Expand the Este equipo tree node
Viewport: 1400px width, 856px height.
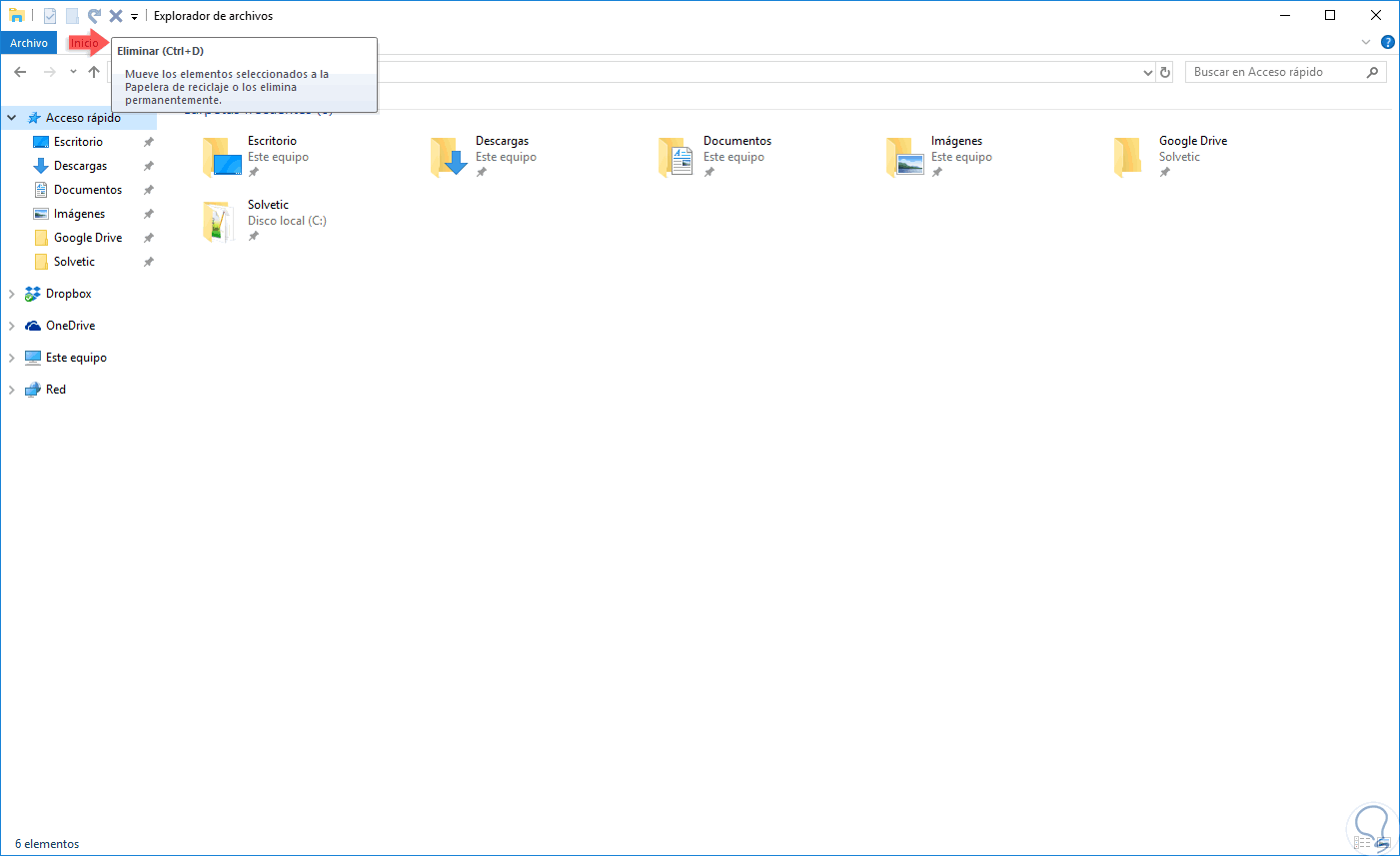[x=12, y=358]
